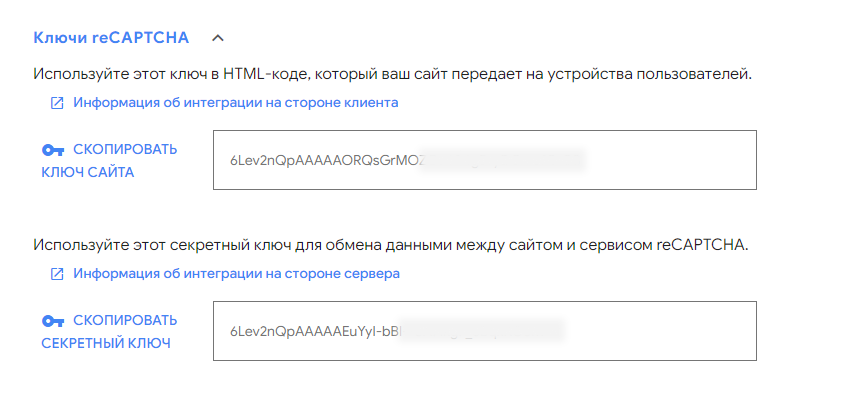Click the external-link icon for client integration info
The image size is (857, 410).
click(x=57, y=103)
